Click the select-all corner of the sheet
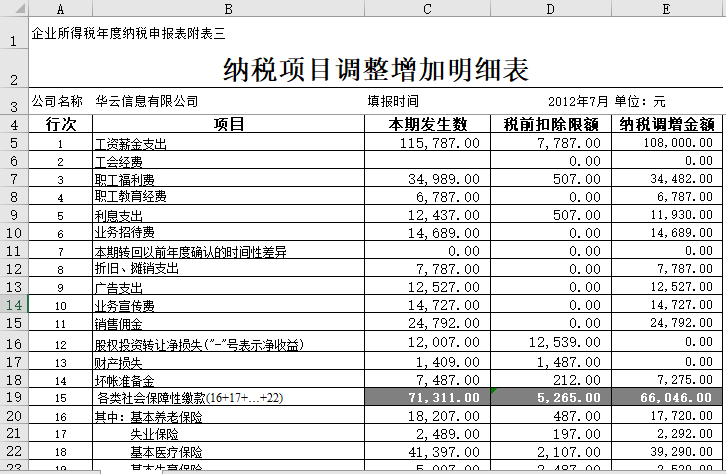 [14, 8]
